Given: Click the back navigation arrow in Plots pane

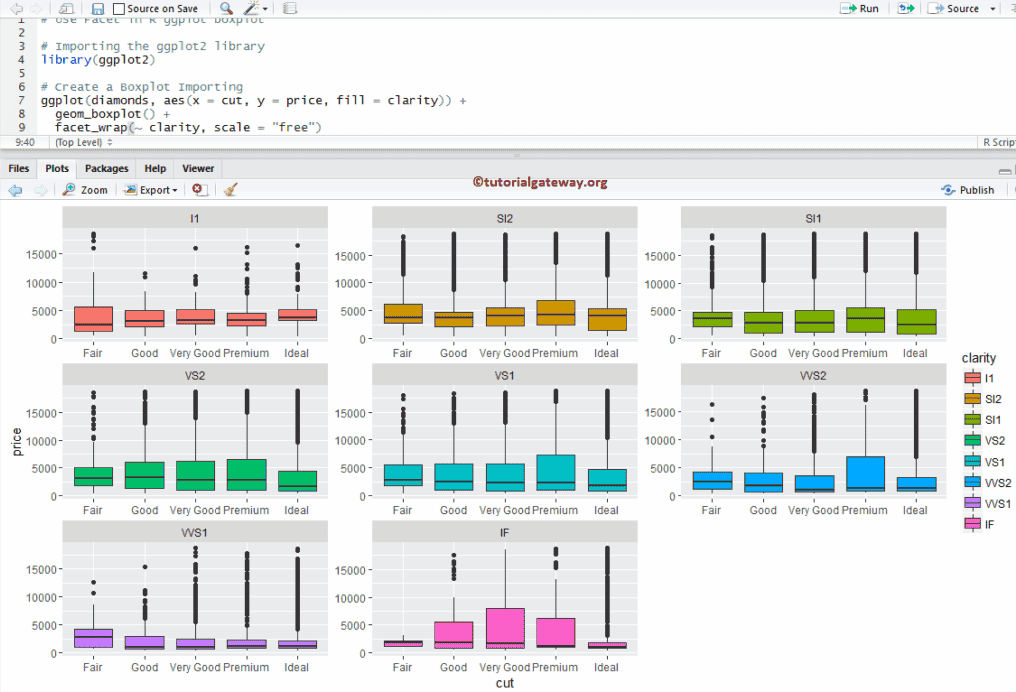Looking at the screenshot, I should pos(16,190).
